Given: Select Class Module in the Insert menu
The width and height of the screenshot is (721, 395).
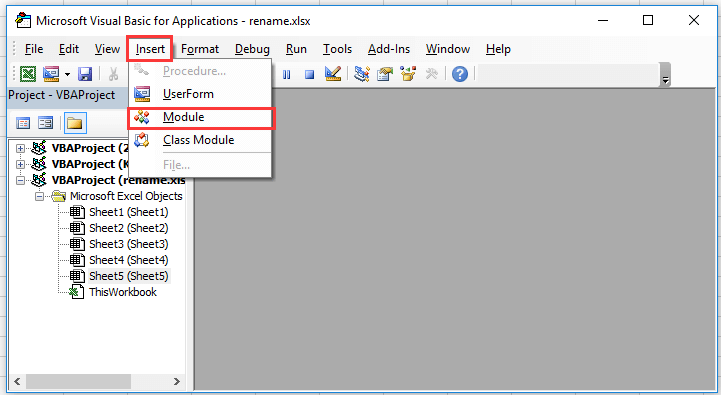Looking at the screenshot, I should click(200, 140).
